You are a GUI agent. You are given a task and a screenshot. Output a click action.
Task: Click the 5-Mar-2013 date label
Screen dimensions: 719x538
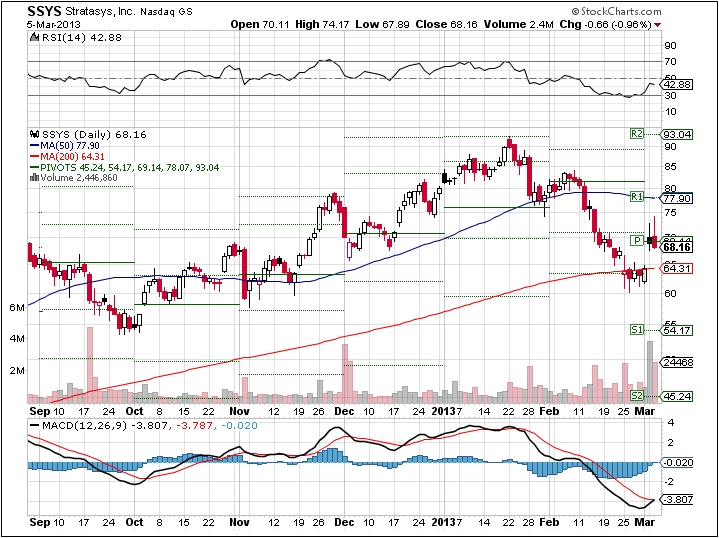point(53,24)
